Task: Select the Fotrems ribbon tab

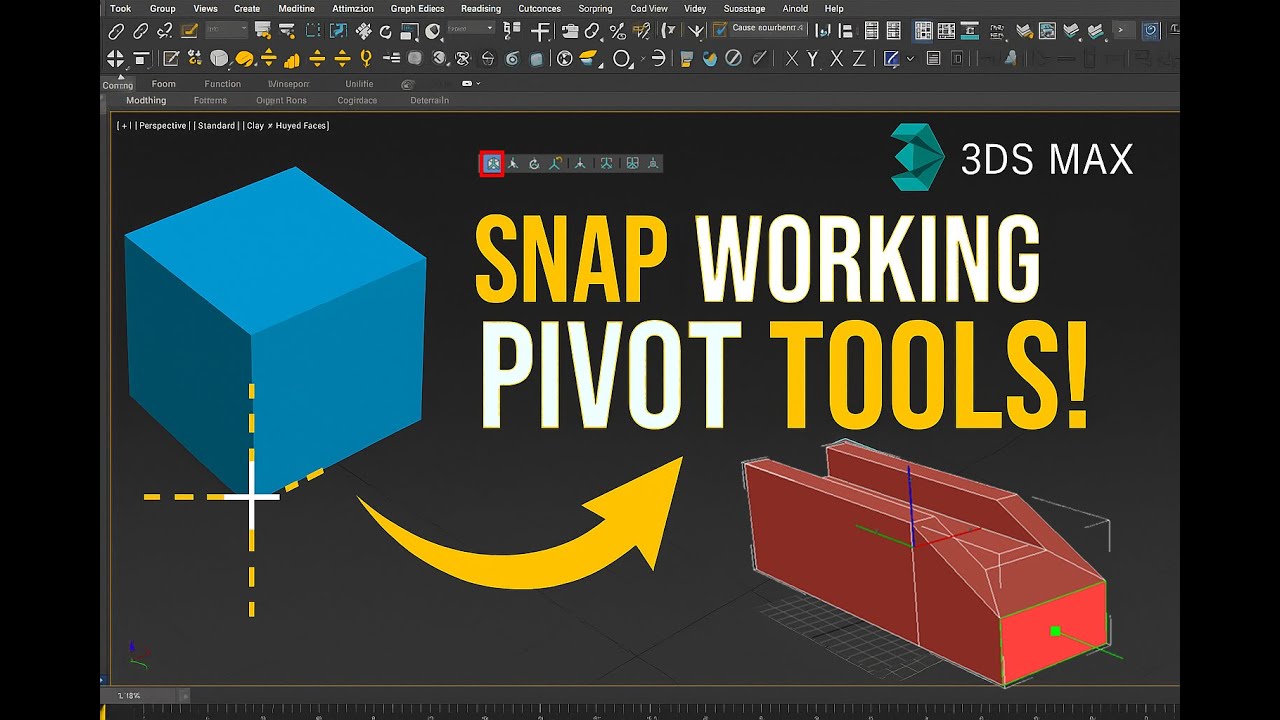Action: (x=210, y=100)
